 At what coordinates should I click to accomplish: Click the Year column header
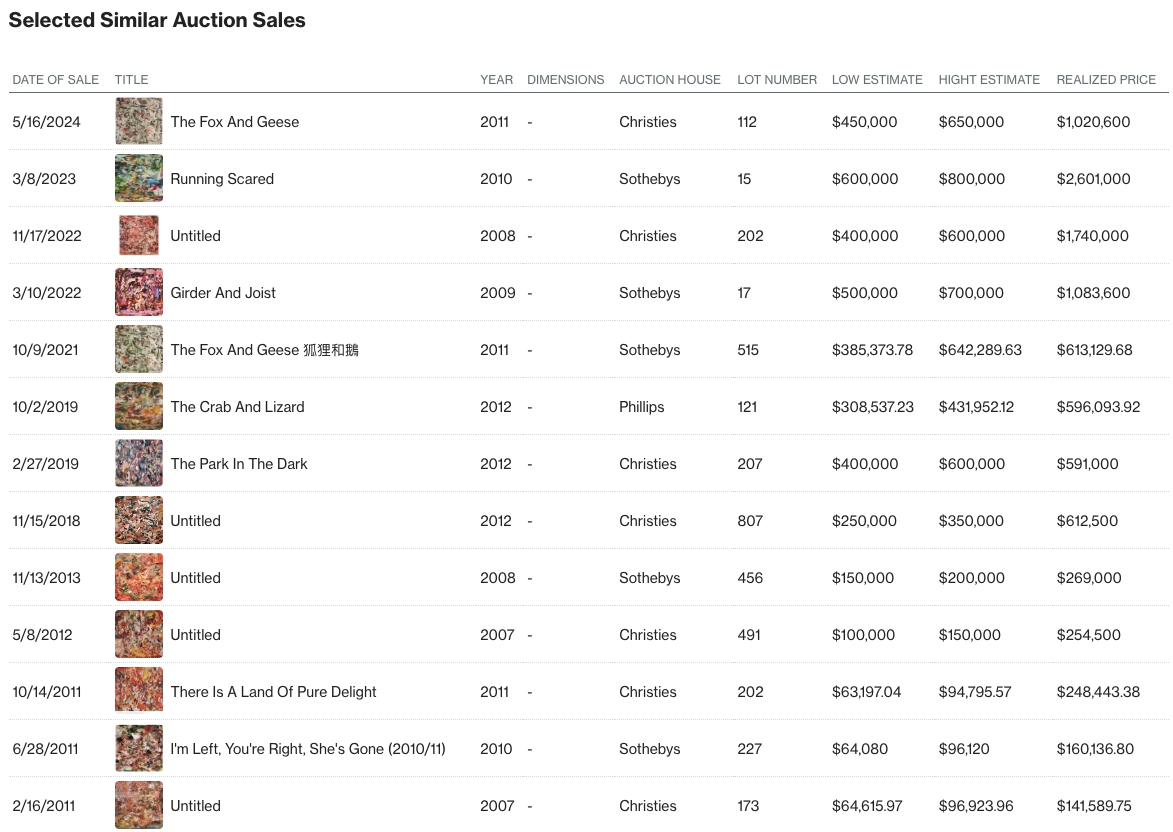(x=496, y=80)
